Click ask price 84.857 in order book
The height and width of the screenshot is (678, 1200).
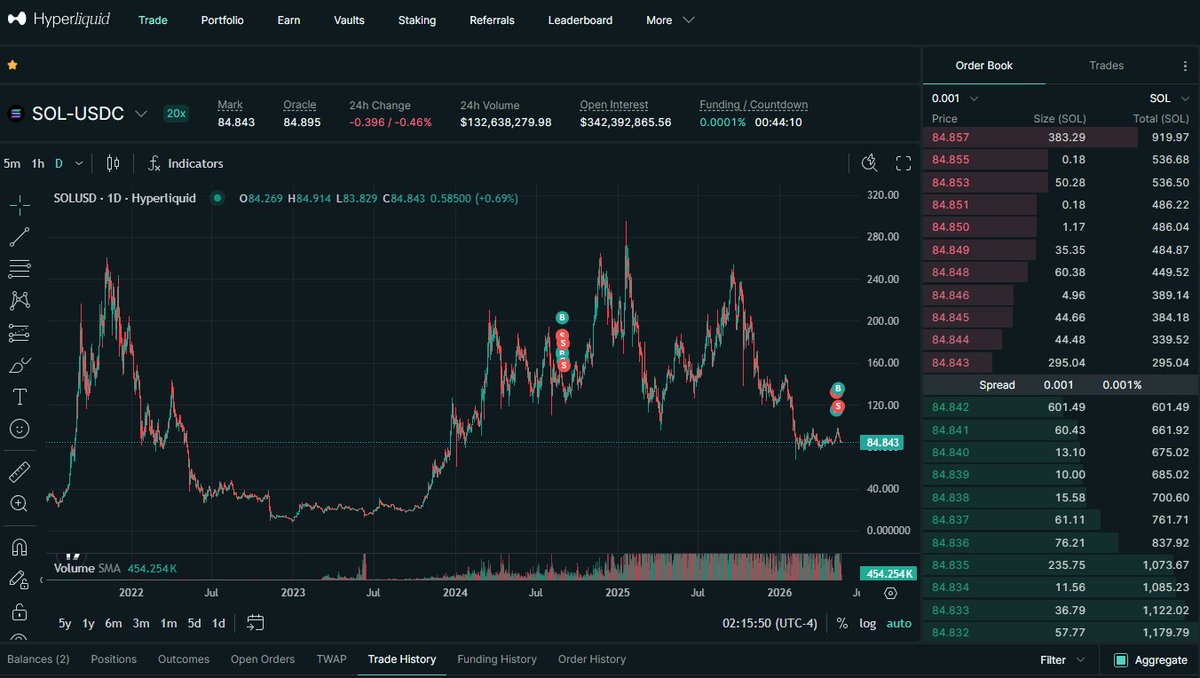[950, 137]
